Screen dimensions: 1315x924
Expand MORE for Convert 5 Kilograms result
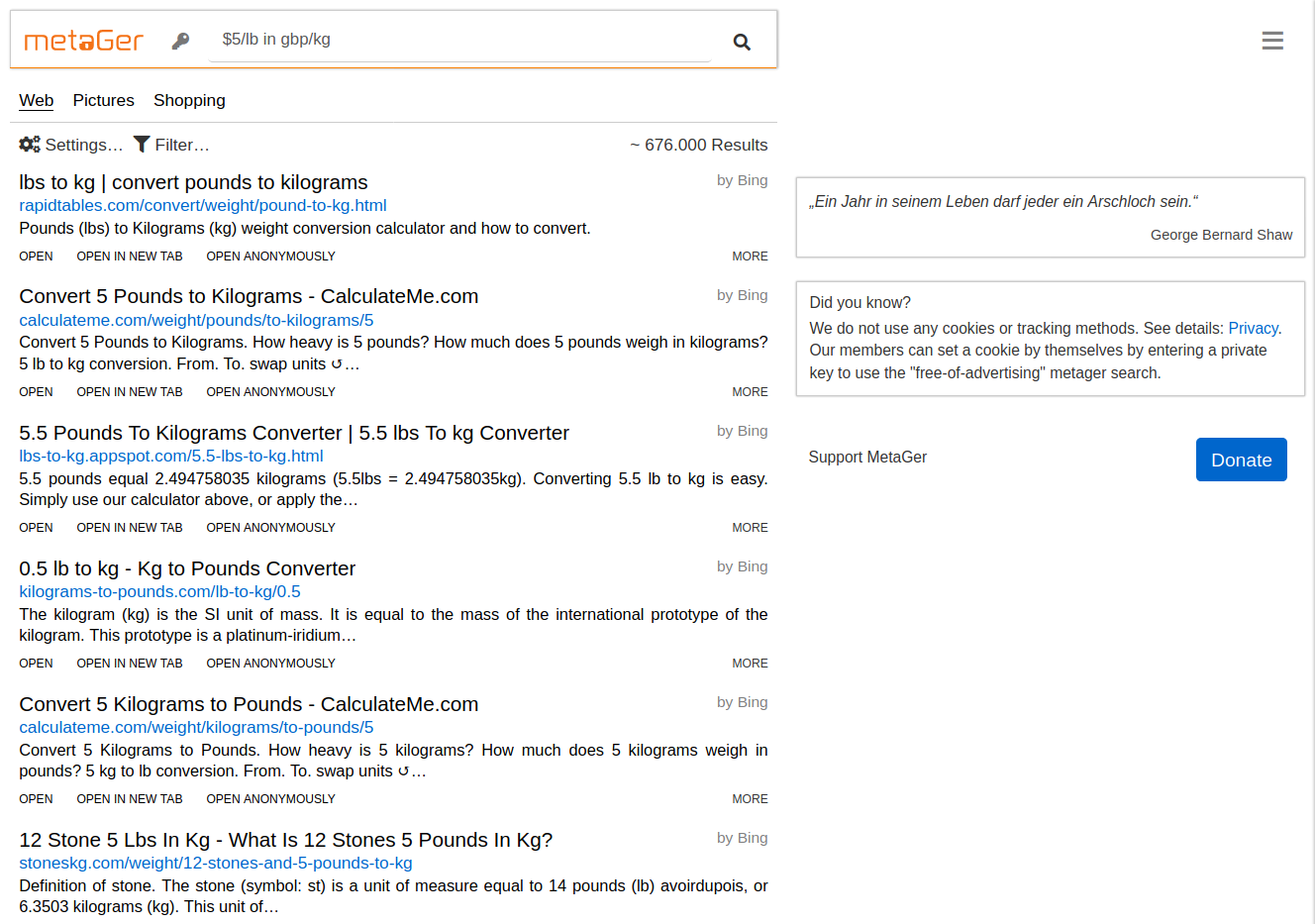click(750, 799)
